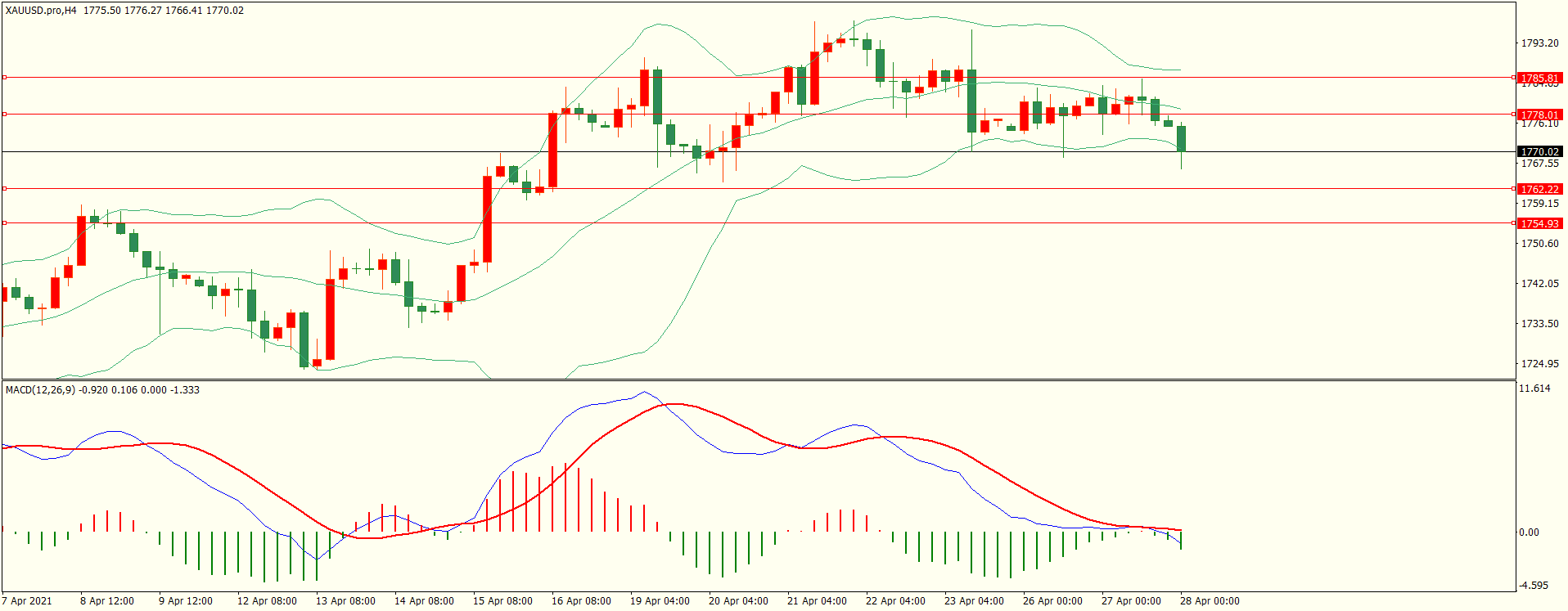Click the black 1770.02 current price tag
This screenshot has width=1568, height=611.
(x=1540, y=152)
